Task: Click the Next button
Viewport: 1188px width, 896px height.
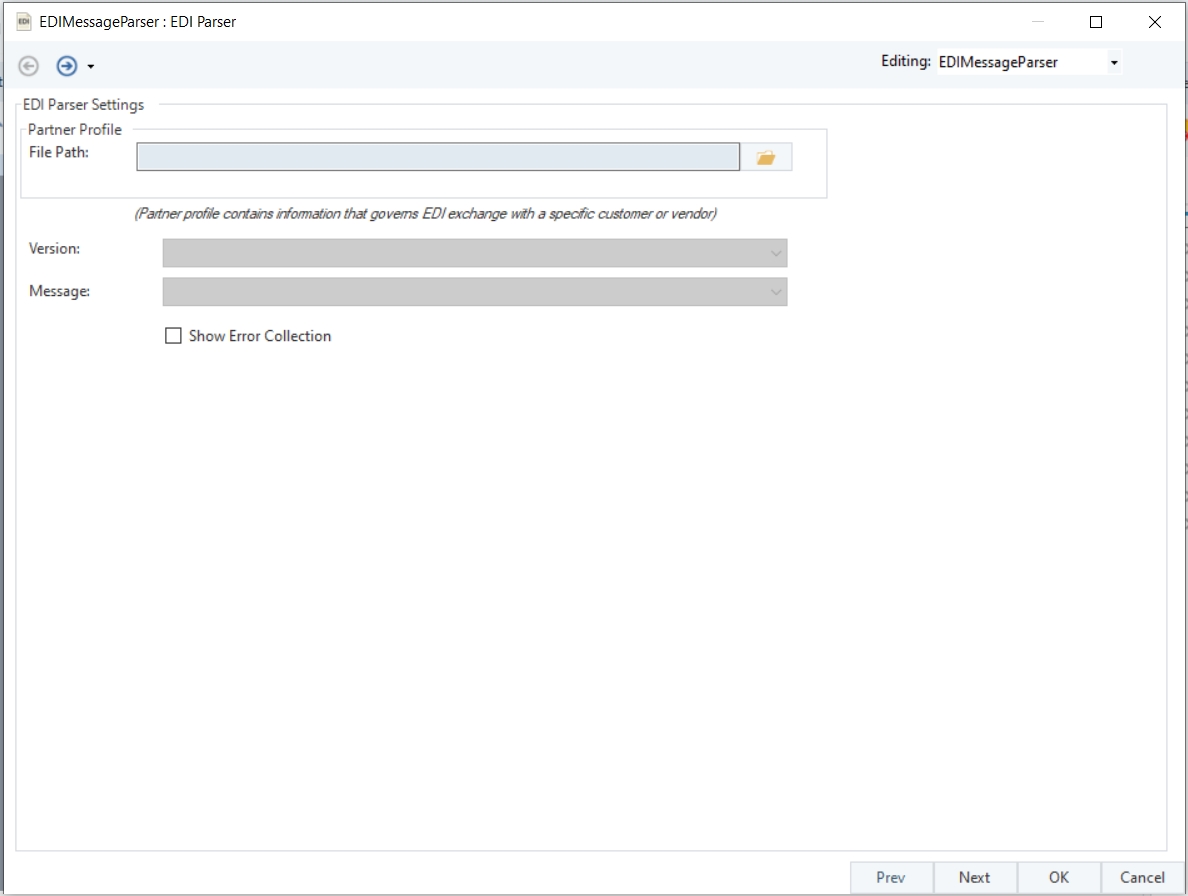Action: (x=974, y=877)
